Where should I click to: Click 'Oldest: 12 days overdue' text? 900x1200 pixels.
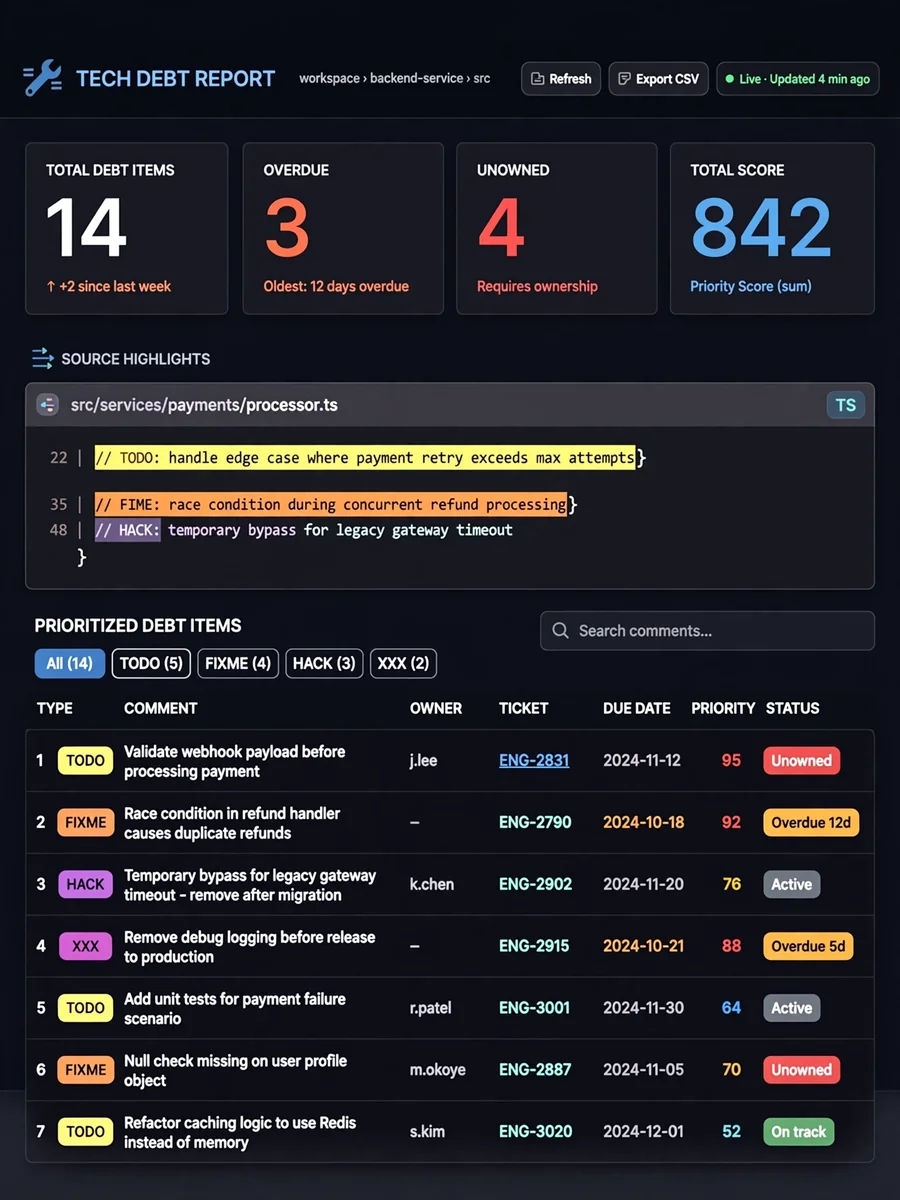[336, 286]
